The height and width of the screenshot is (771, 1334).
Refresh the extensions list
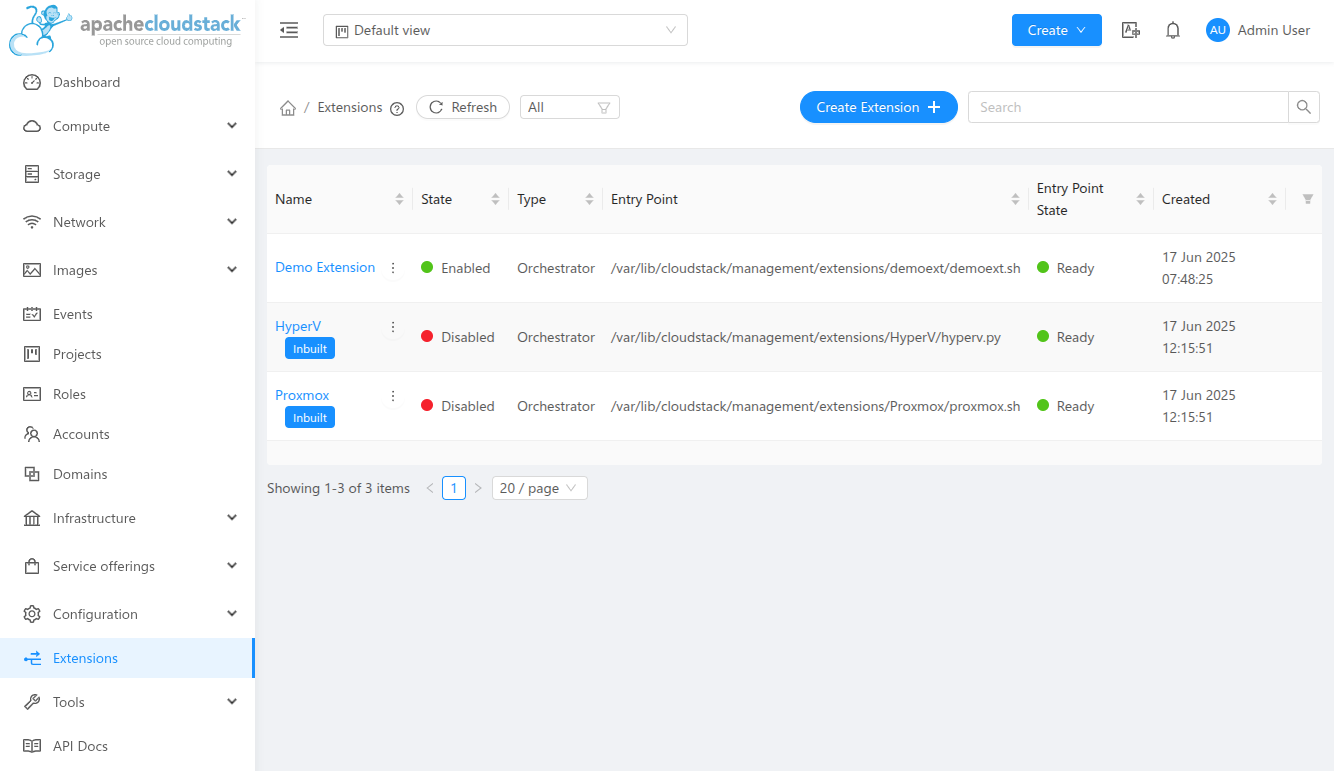click(463, 107)
